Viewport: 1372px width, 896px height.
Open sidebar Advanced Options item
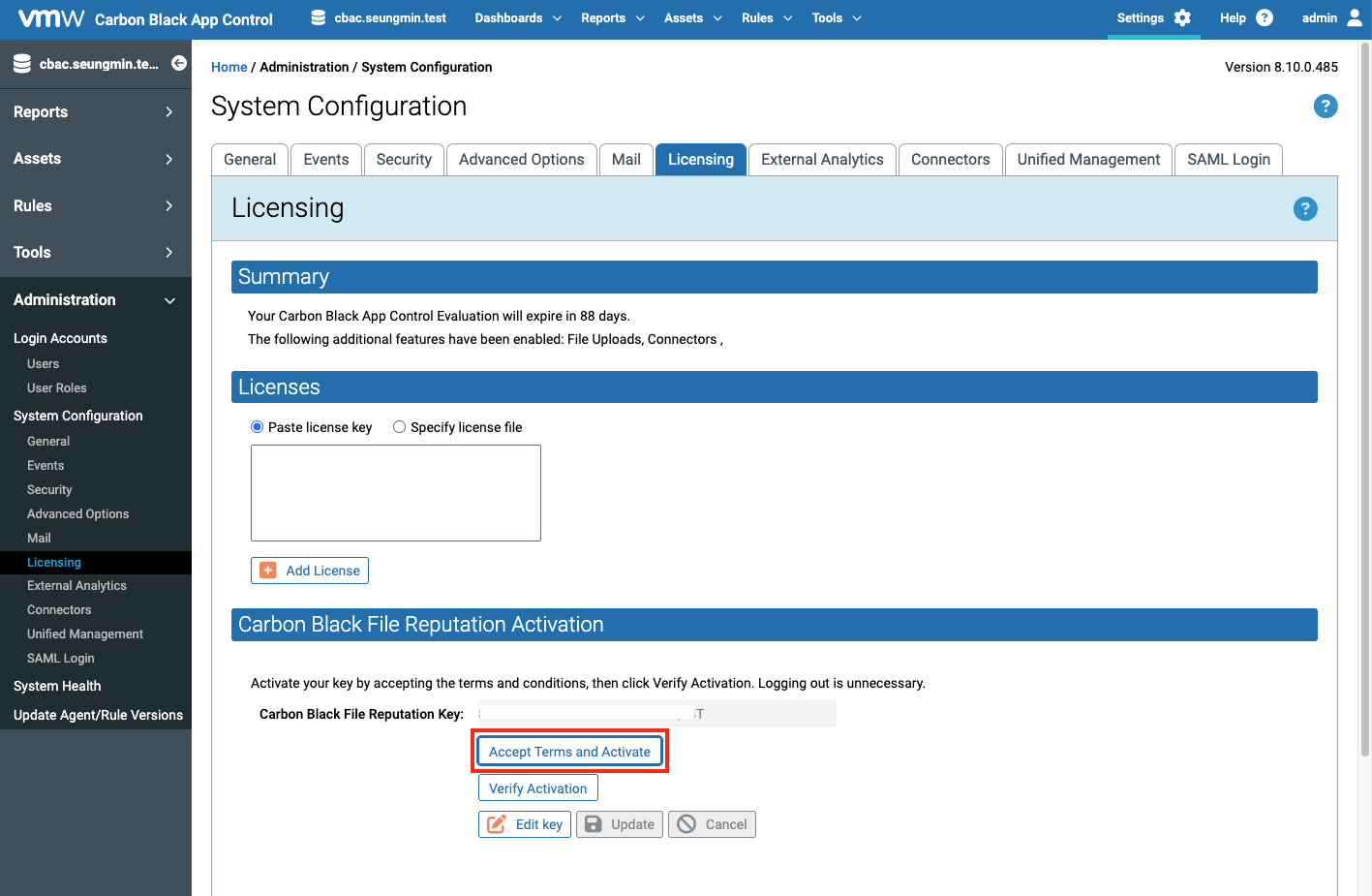pos(77,514)
